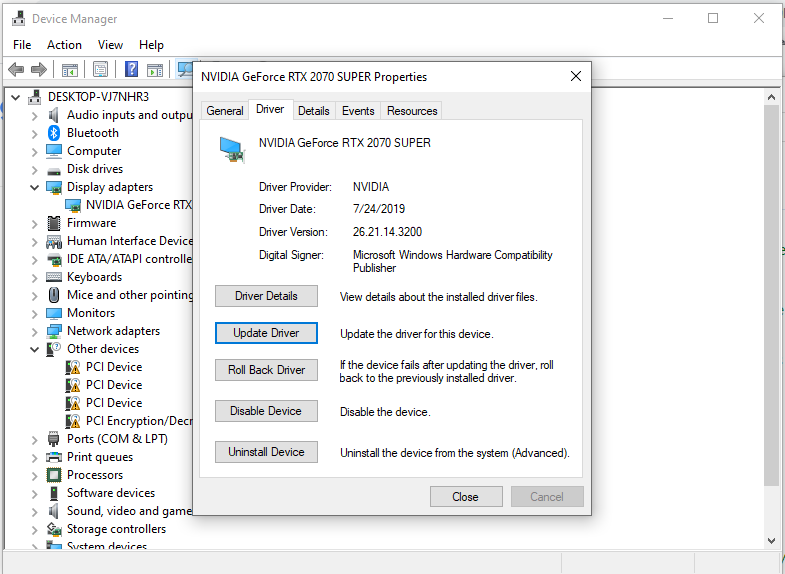Screen dimensions: 785x574
Task: Expand the Keyboards category
Action: (35, 277)
